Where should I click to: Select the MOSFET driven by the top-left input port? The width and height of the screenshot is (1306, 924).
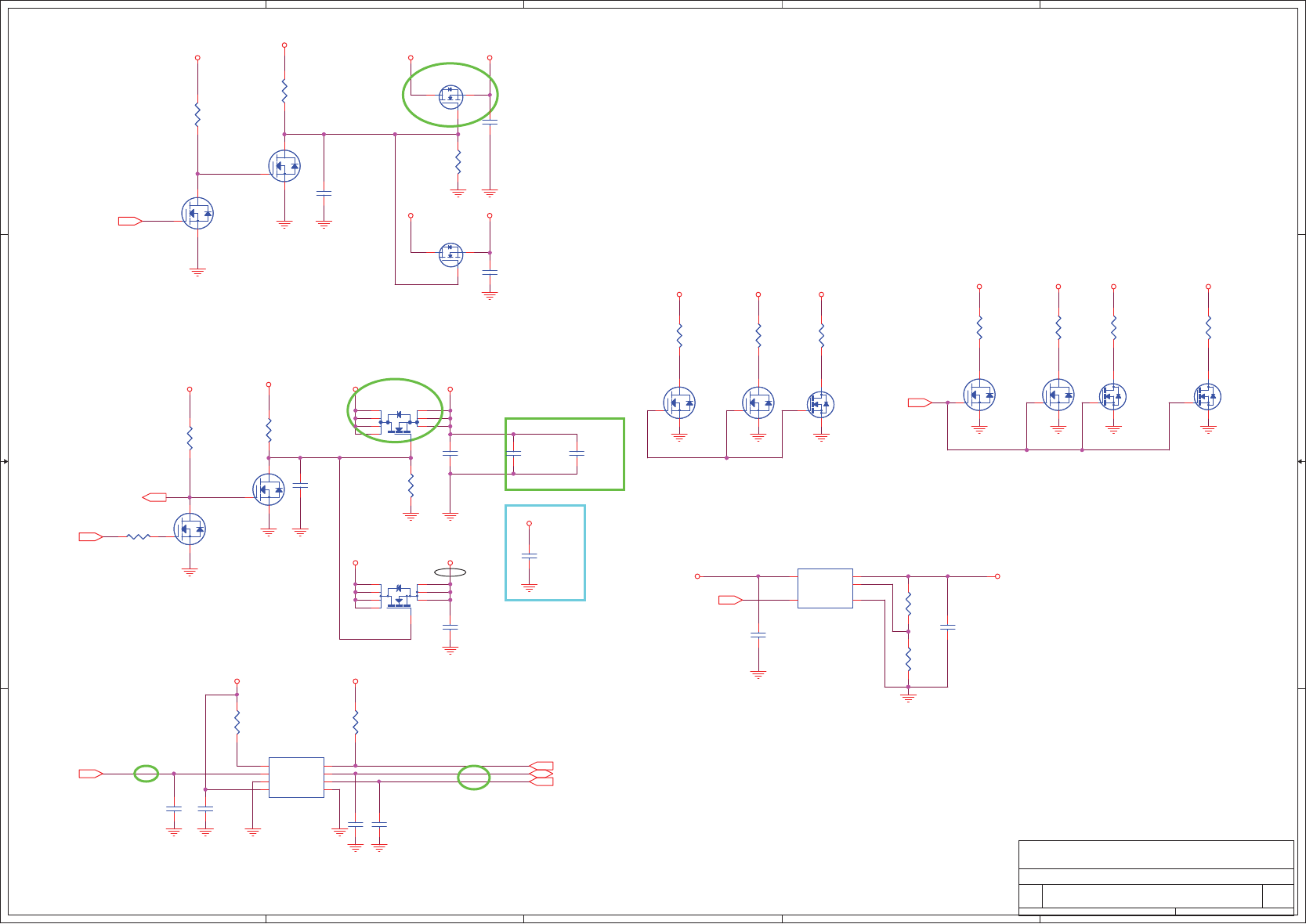(x=197, y=213)
